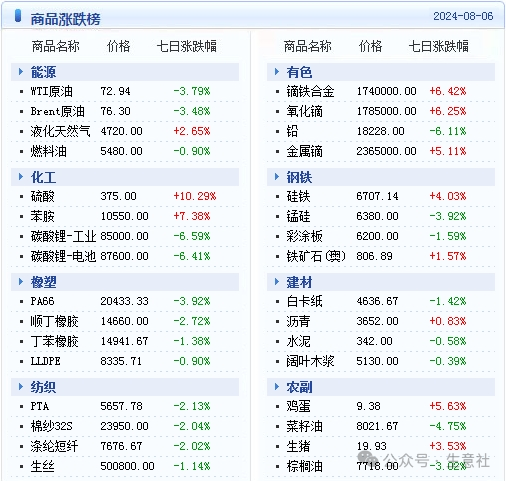Select the 棉纱32S commodity name
The height and width of the screenshot is (481, 506).
coord(51,426)
